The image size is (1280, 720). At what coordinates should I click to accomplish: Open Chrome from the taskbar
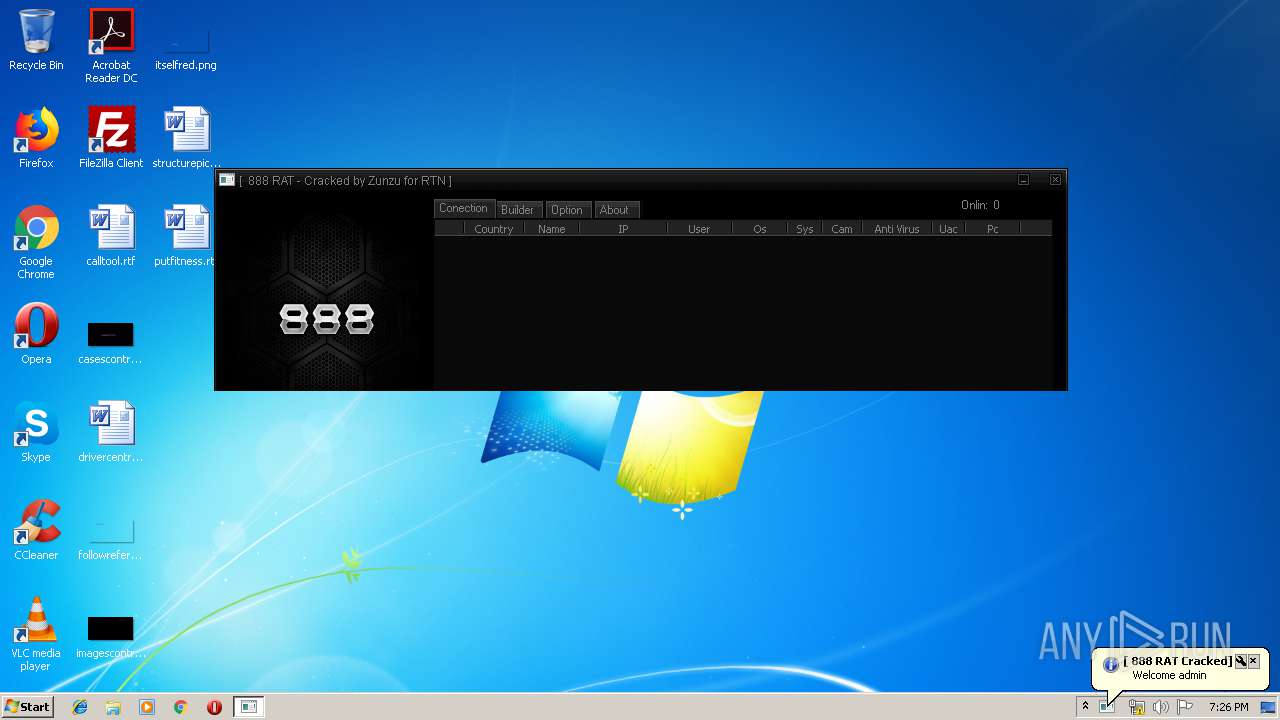tap(181, 707)
